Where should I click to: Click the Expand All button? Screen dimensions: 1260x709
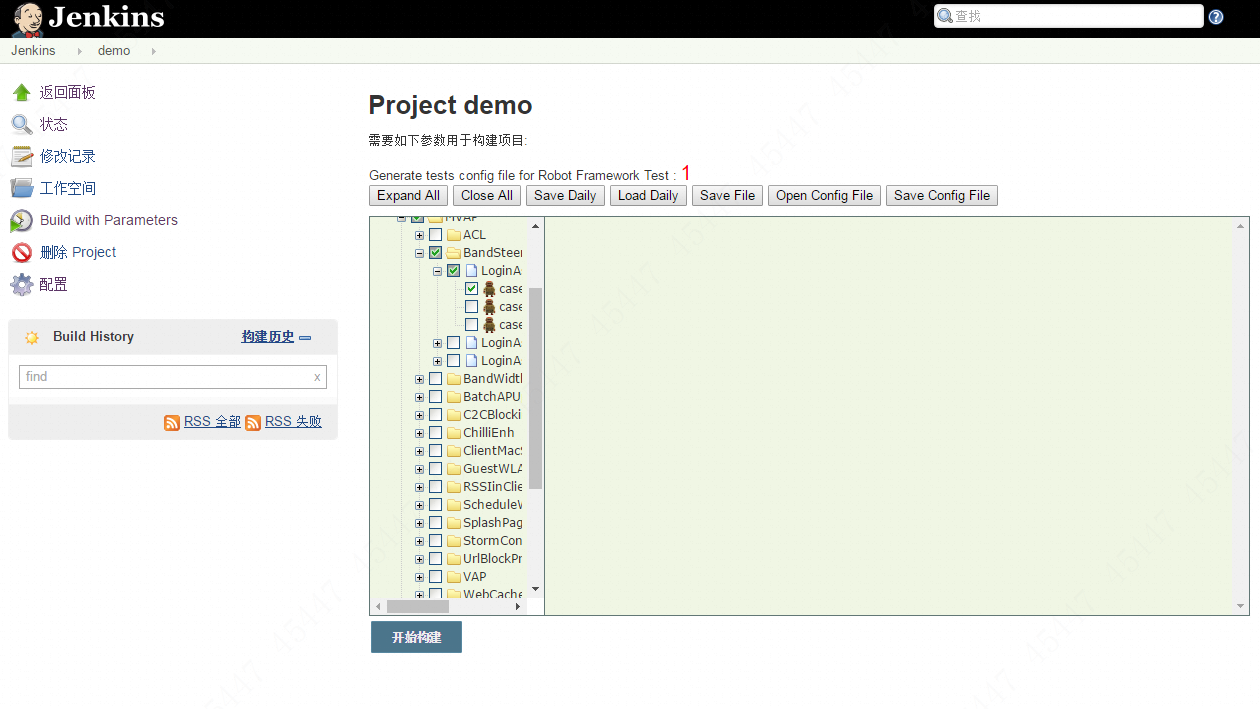pos(408,196)
